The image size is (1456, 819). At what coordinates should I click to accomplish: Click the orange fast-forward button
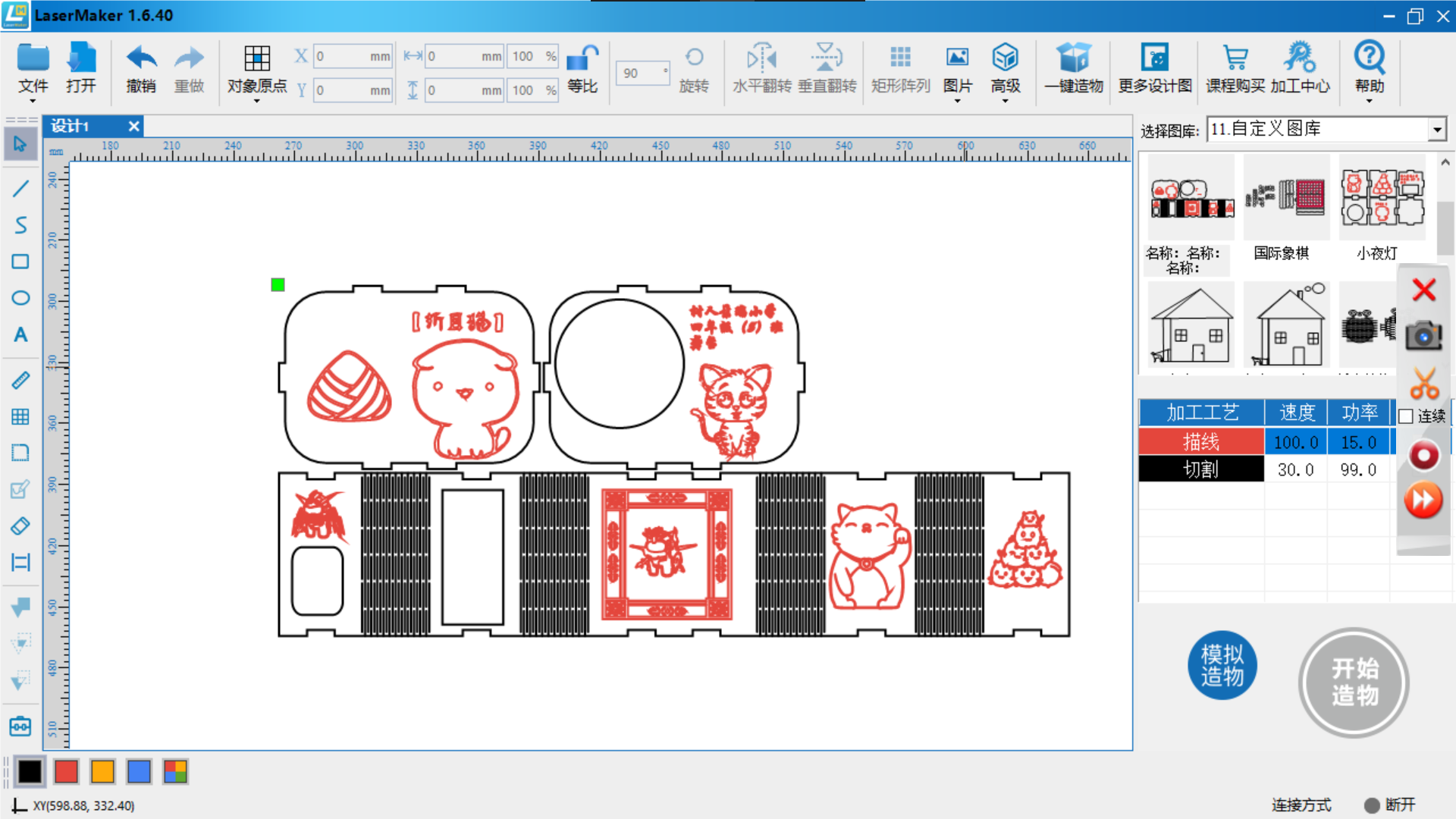pos(1423,500)
